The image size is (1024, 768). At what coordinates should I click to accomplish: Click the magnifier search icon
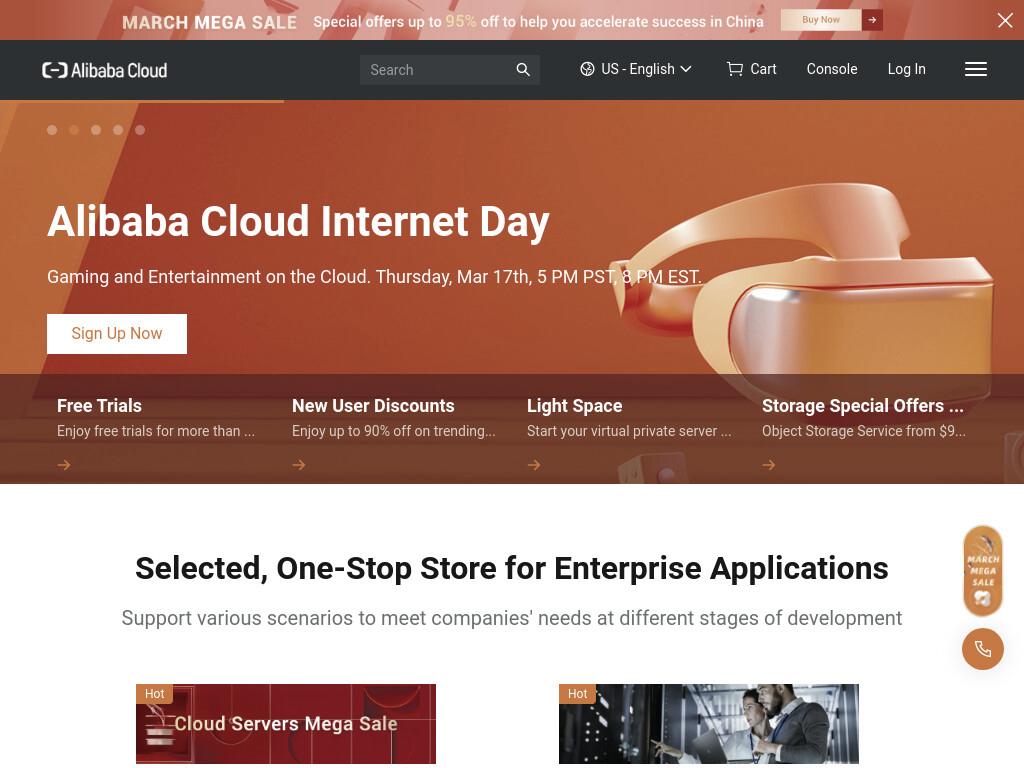click(x=523, y=69)
